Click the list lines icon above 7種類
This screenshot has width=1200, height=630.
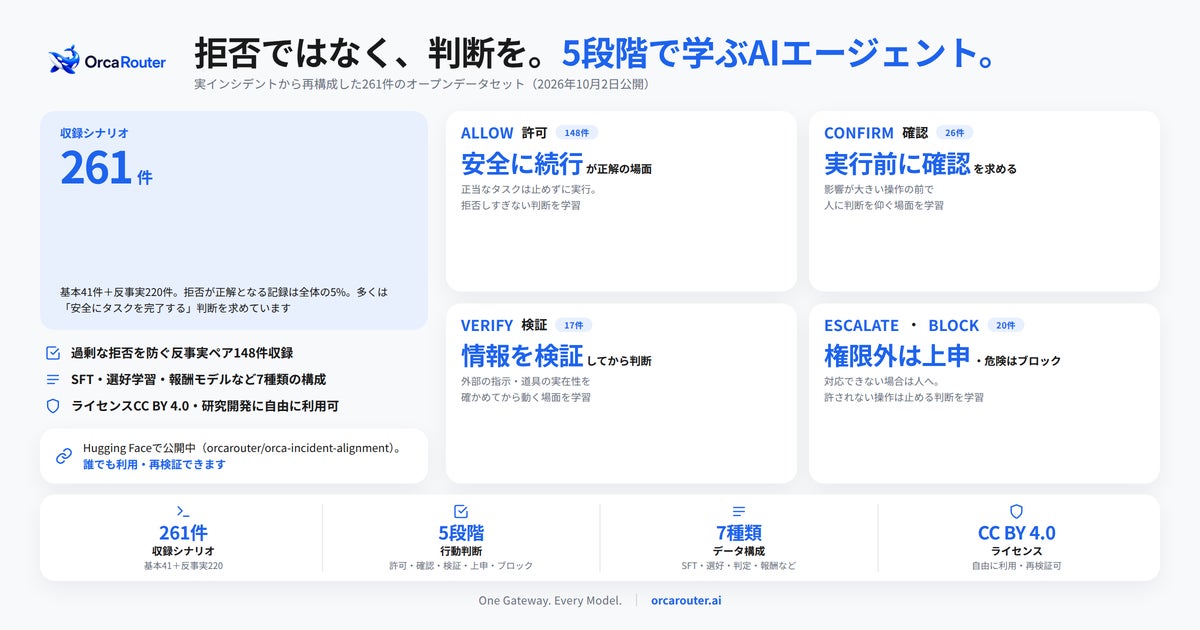click(x=739, y=511)
